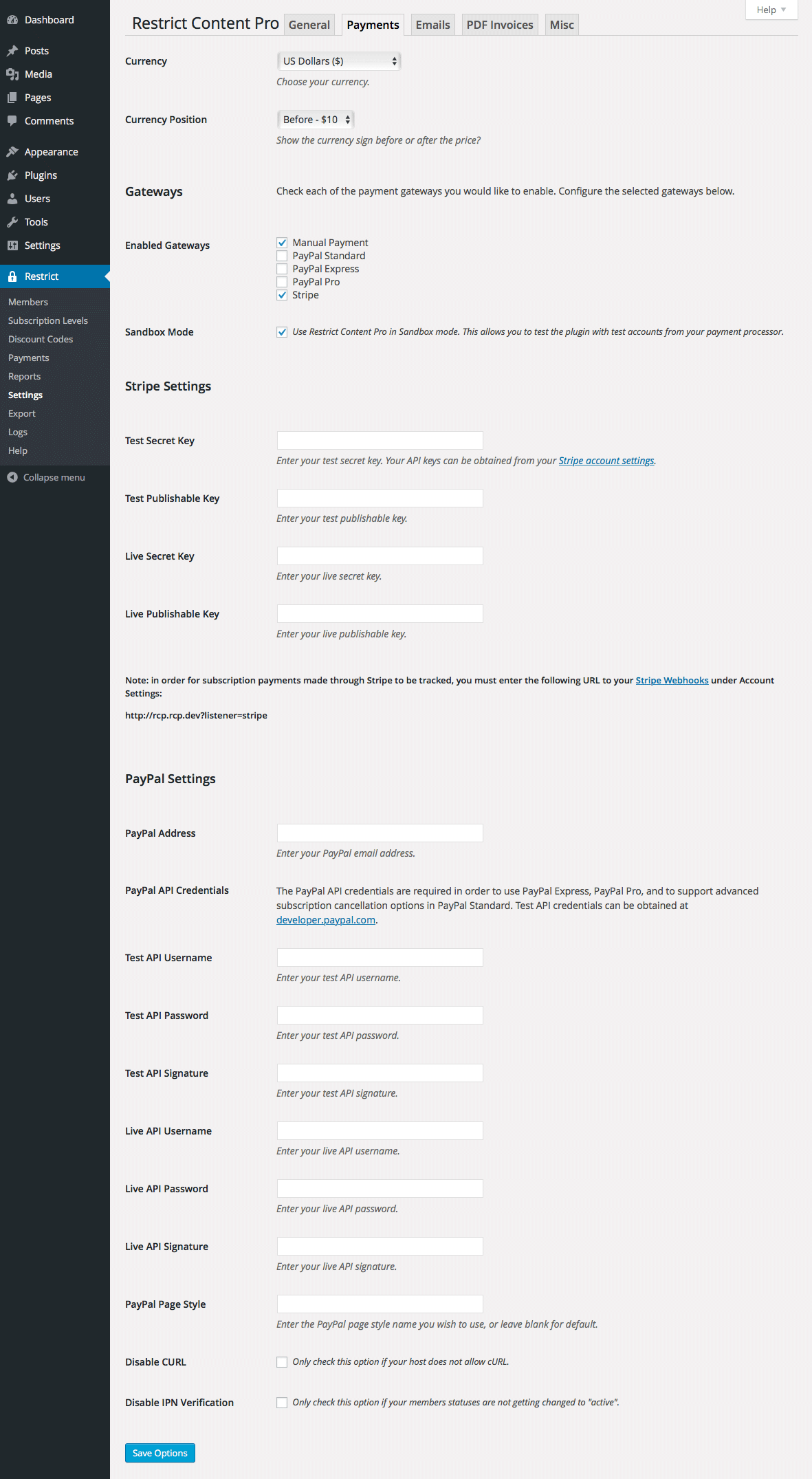The height and width of the screenshot is (1479, 812).
Task: Click the Posts pushpin icon
Action: tap(12, 51)
